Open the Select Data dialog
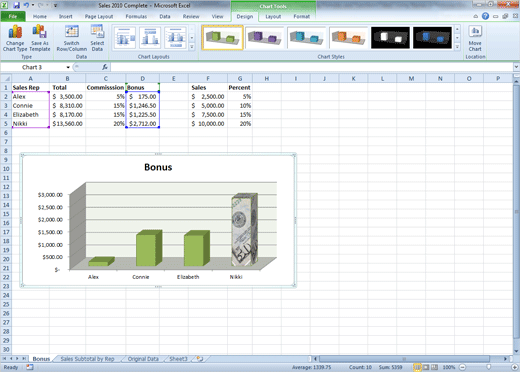This screenshot has height=372, width=520. click(x=97, y=38)
